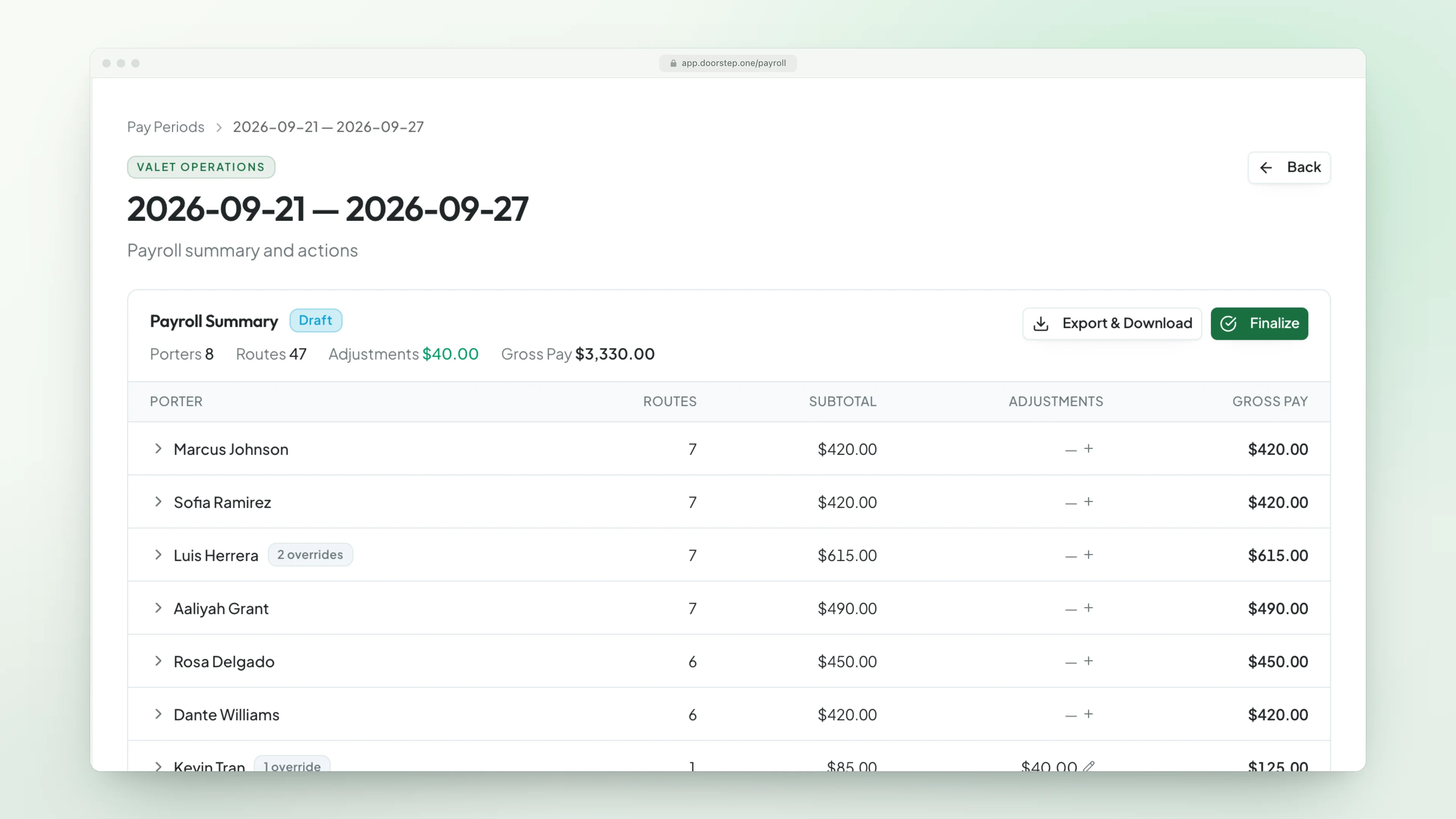Image resolution: width=1456 pixels, height=819 pixels.
Task: Finalize the payroll
Action: (1259, 323)
